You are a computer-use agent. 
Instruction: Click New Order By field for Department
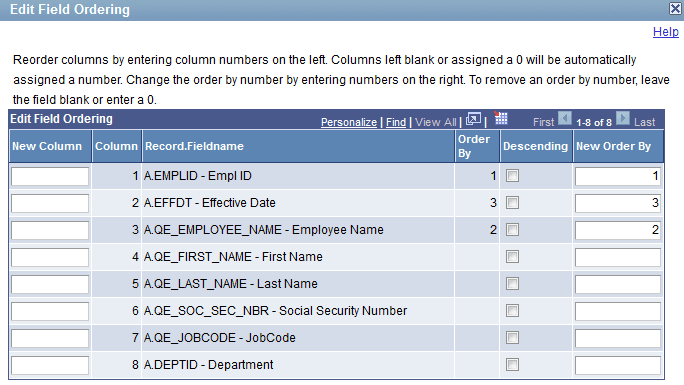[x=618, y=365]
